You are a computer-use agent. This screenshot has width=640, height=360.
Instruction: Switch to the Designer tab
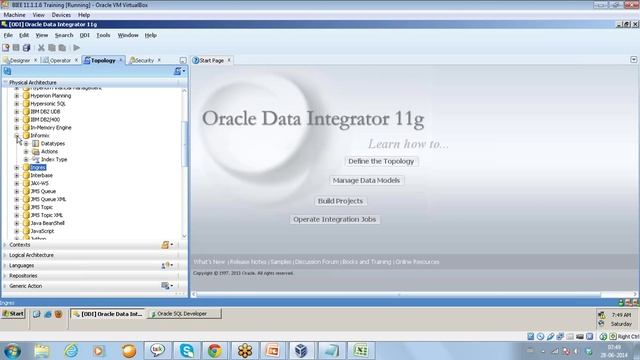coord(20,60)
